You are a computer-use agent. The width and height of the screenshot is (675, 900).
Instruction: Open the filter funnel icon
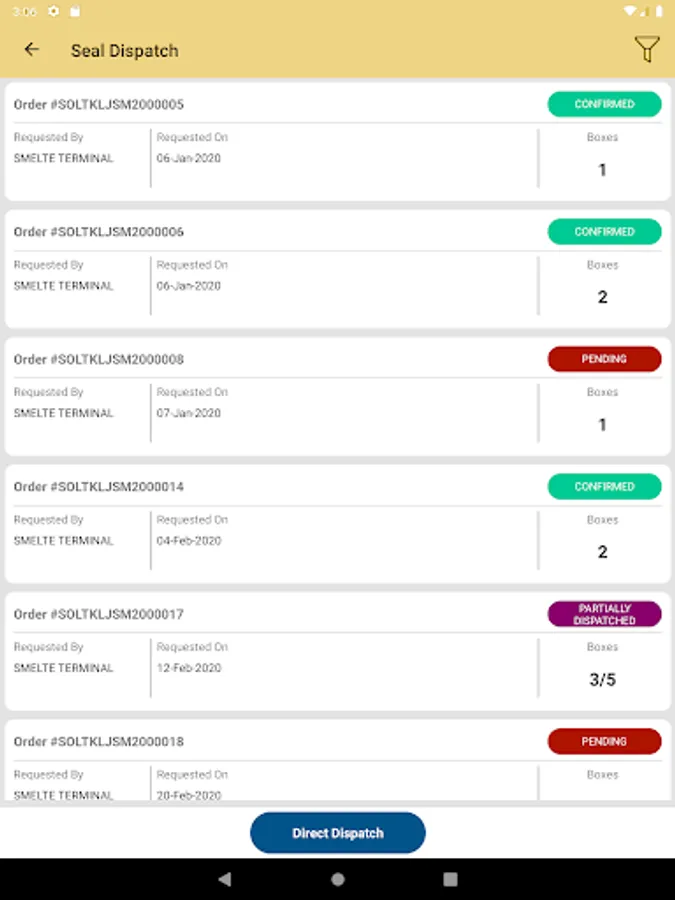[647, 49]
